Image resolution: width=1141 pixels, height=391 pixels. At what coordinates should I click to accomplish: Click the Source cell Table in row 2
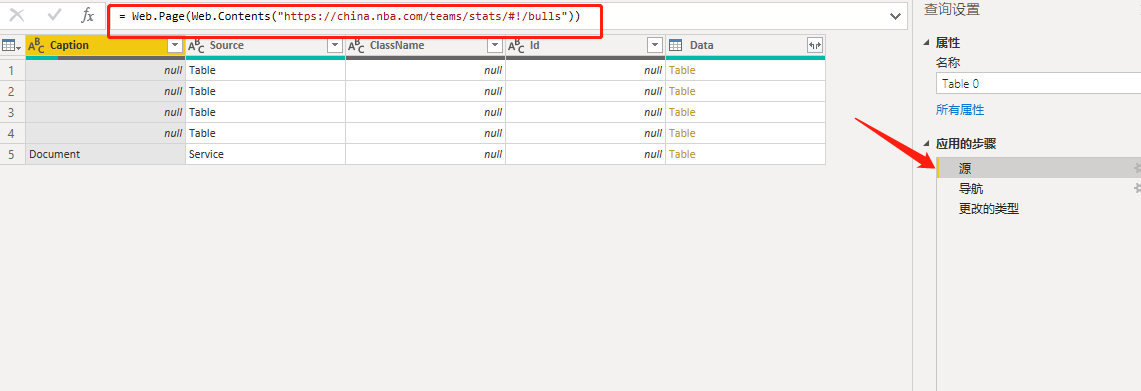(266, 91)
